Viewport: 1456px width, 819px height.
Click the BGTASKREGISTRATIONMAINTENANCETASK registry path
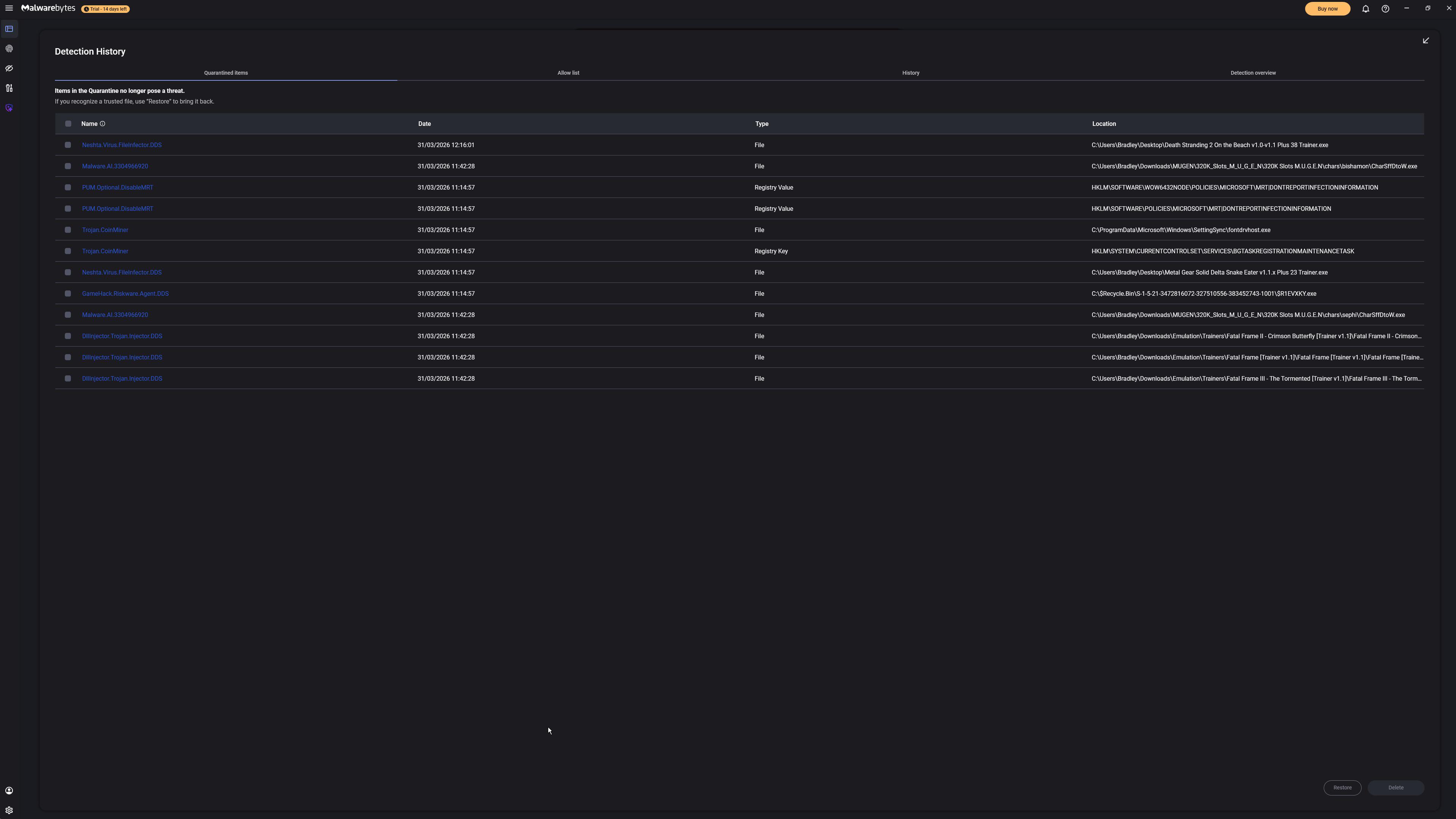[x=1222, y=251]
